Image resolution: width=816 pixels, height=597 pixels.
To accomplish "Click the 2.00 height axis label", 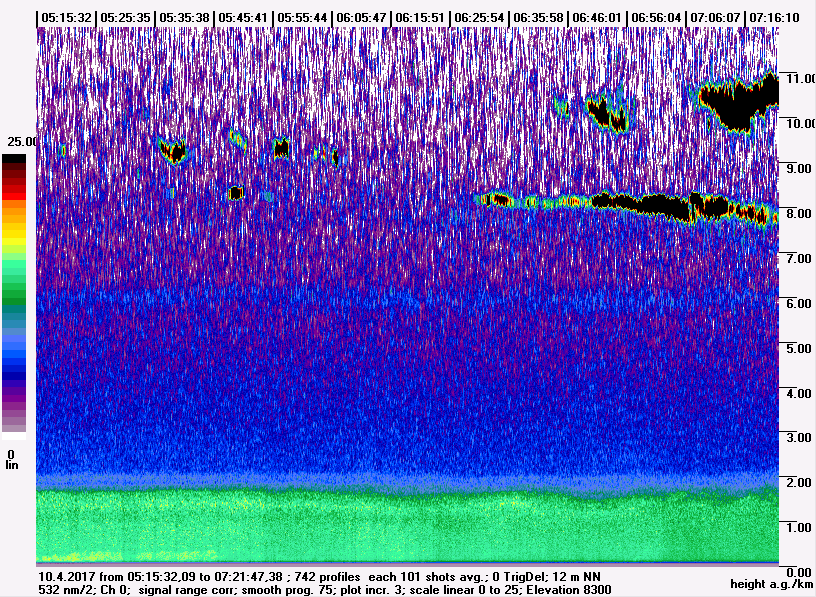I will (799, 482).
